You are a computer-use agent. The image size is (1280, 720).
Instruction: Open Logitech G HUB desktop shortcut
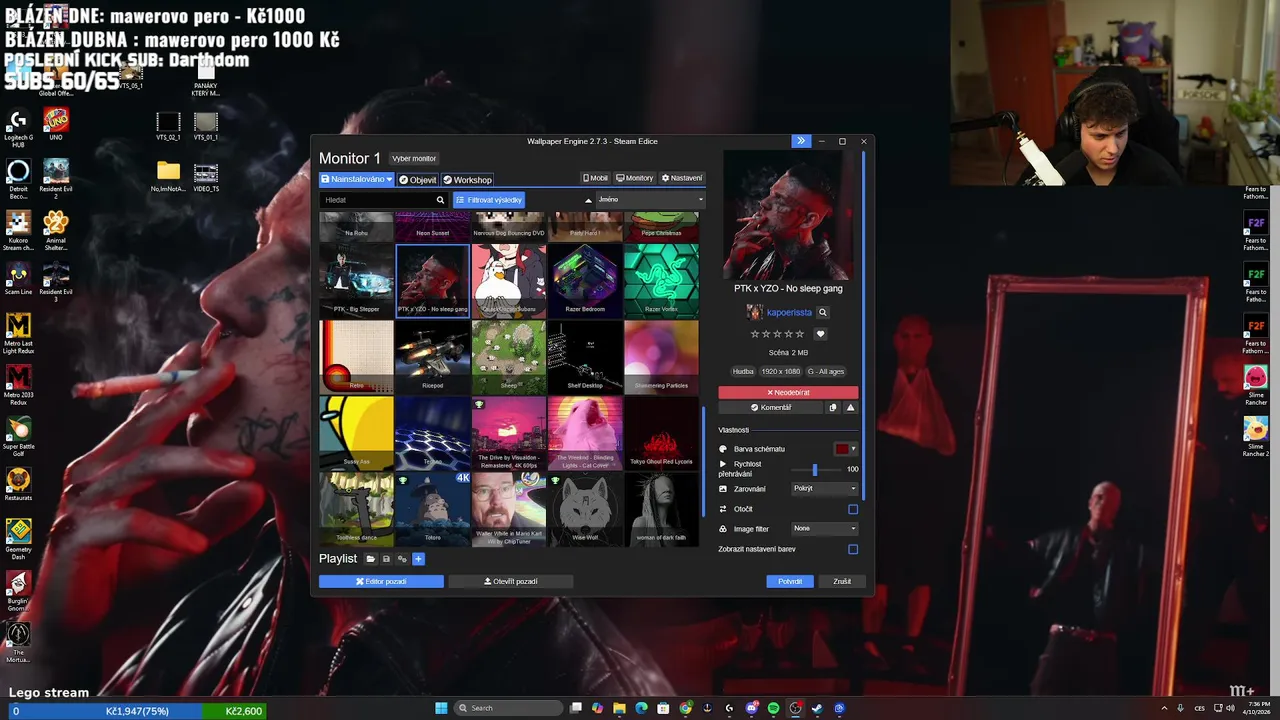point(18,127)
